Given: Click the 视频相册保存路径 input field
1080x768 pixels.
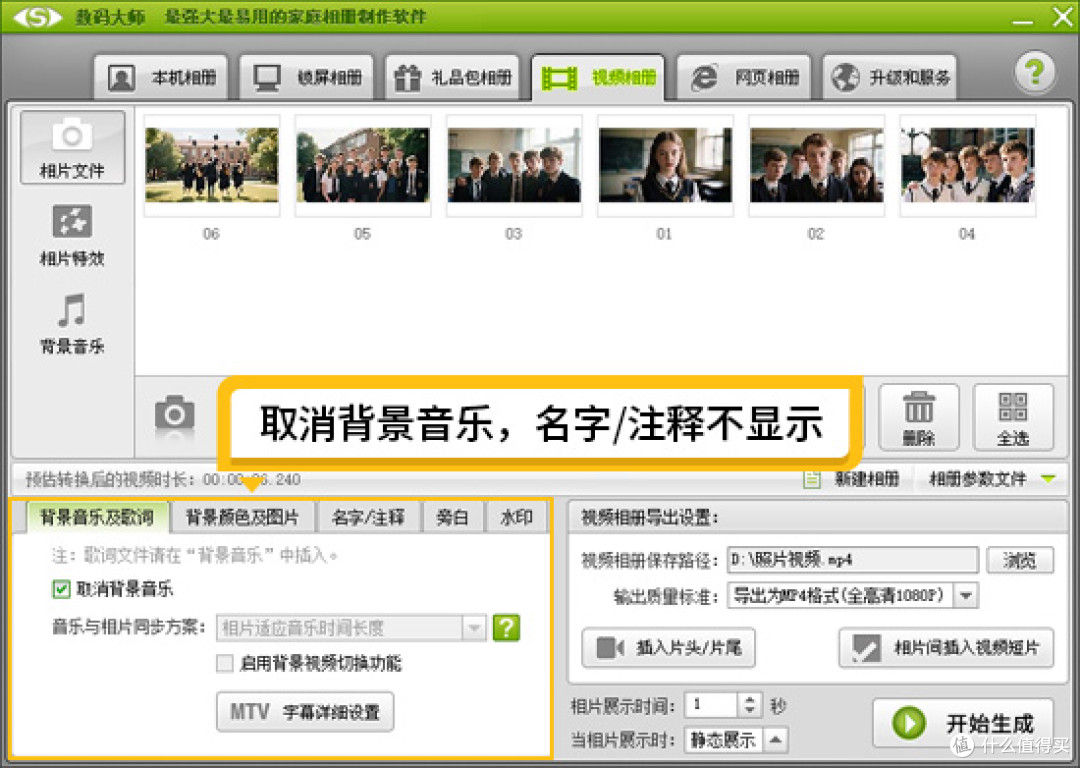Looking at the screenshot, I should coord(853,559).
